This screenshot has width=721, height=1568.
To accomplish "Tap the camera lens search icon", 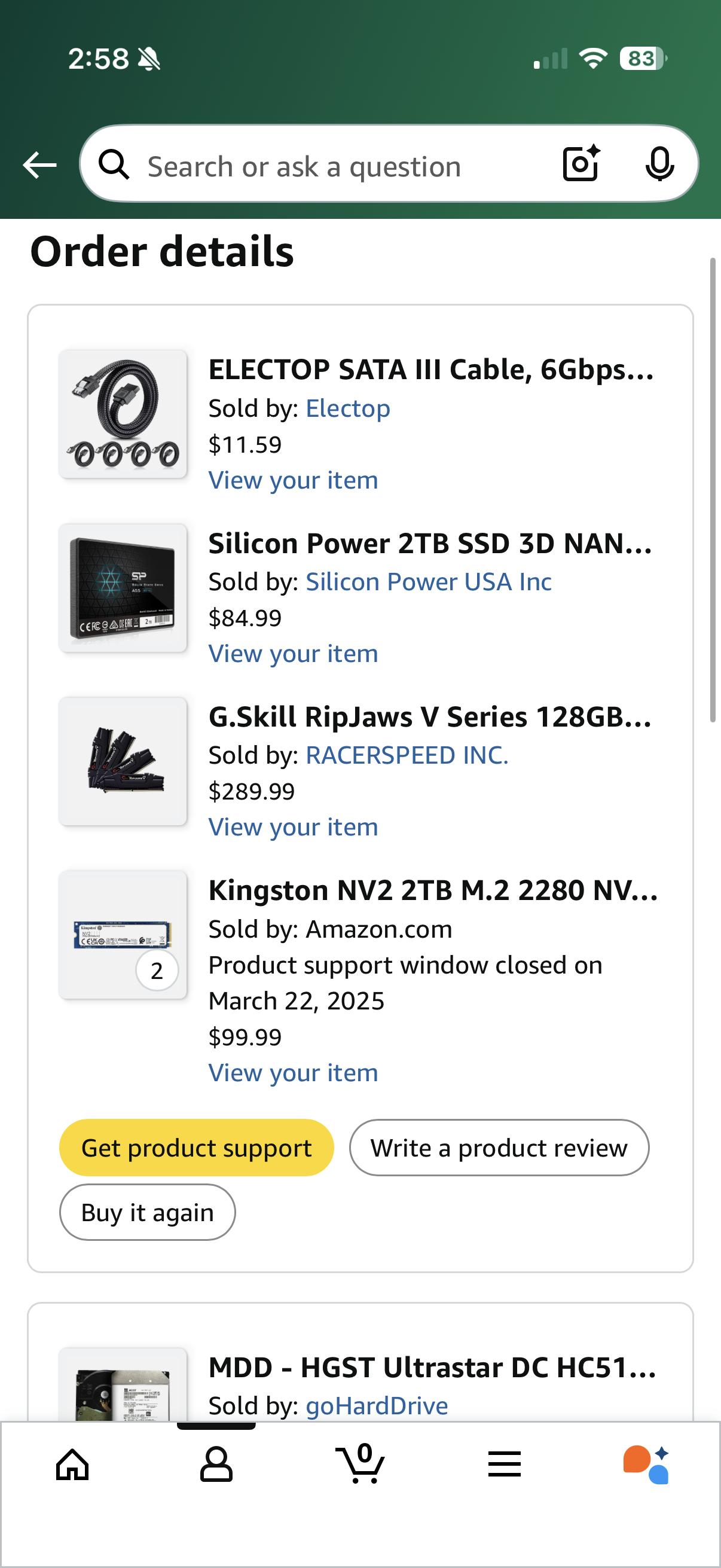I will pyautogui.click(x=581, y=164).
